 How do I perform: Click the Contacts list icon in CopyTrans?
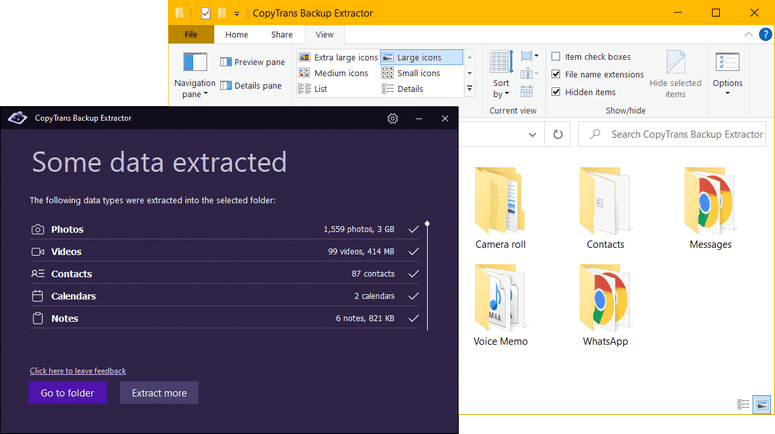pyautogui.click(x=38, y=274)
